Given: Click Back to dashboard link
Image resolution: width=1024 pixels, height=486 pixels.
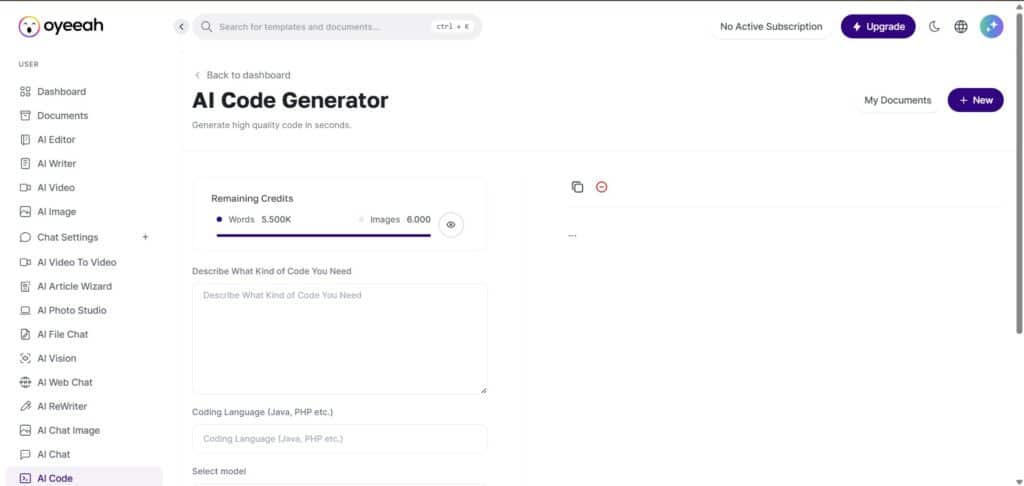Looking at the screenshot, I should tap(242, 75).
